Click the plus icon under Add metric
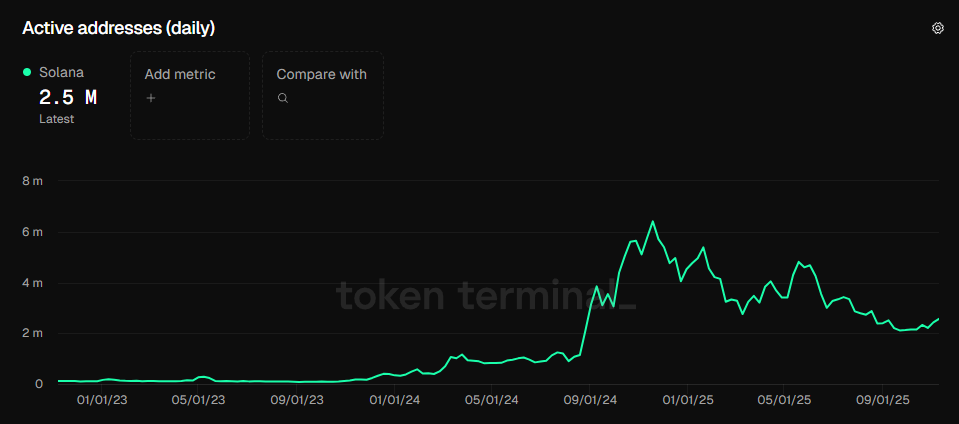Screen dimensions: 959x424 (151, 98)
